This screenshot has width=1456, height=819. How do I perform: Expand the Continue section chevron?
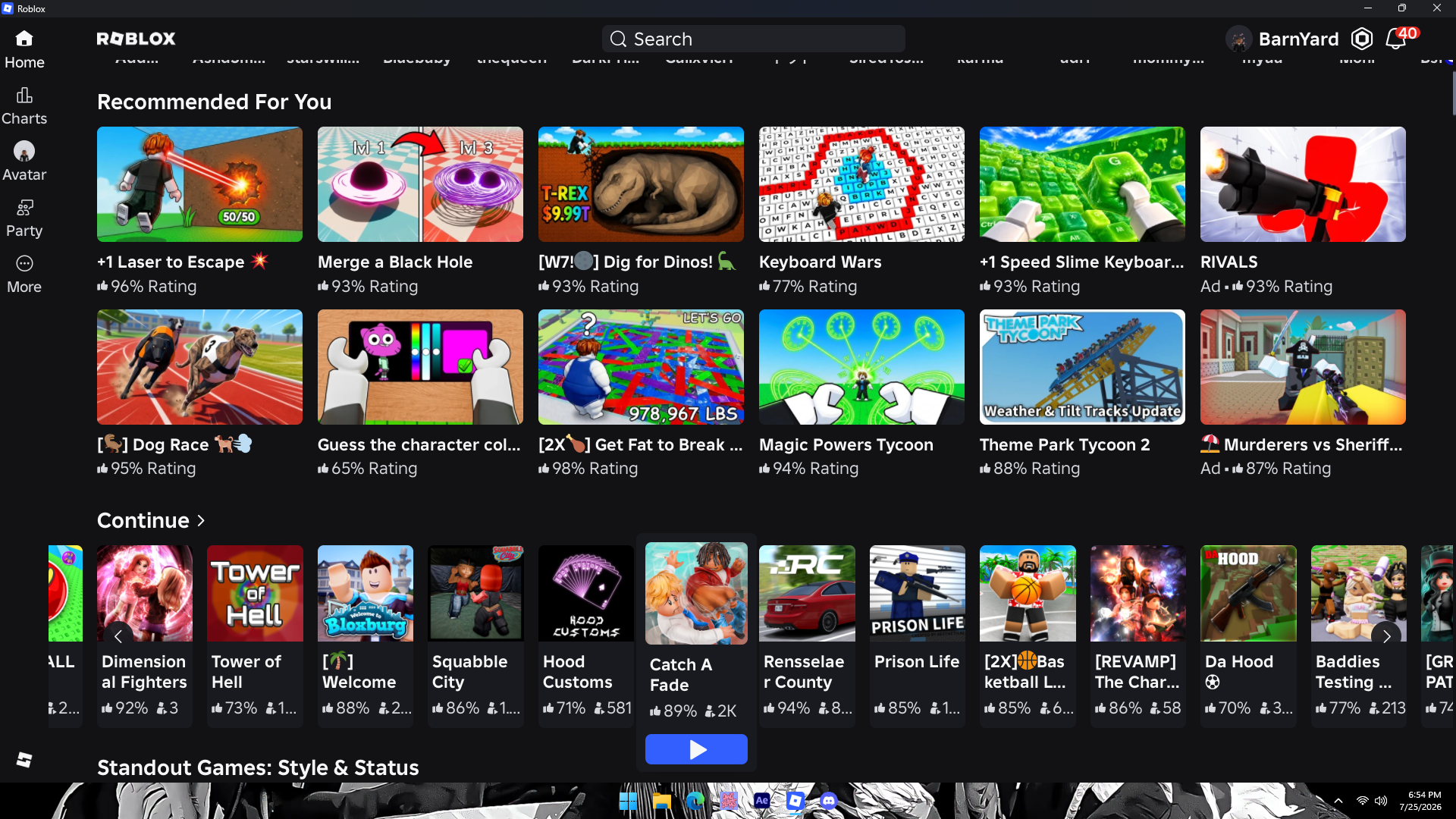click(201, 521)
